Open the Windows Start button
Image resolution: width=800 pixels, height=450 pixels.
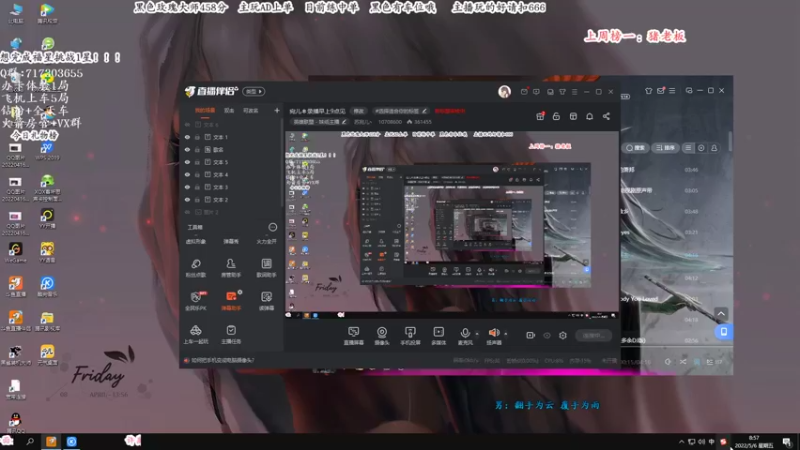coord(7,441)
